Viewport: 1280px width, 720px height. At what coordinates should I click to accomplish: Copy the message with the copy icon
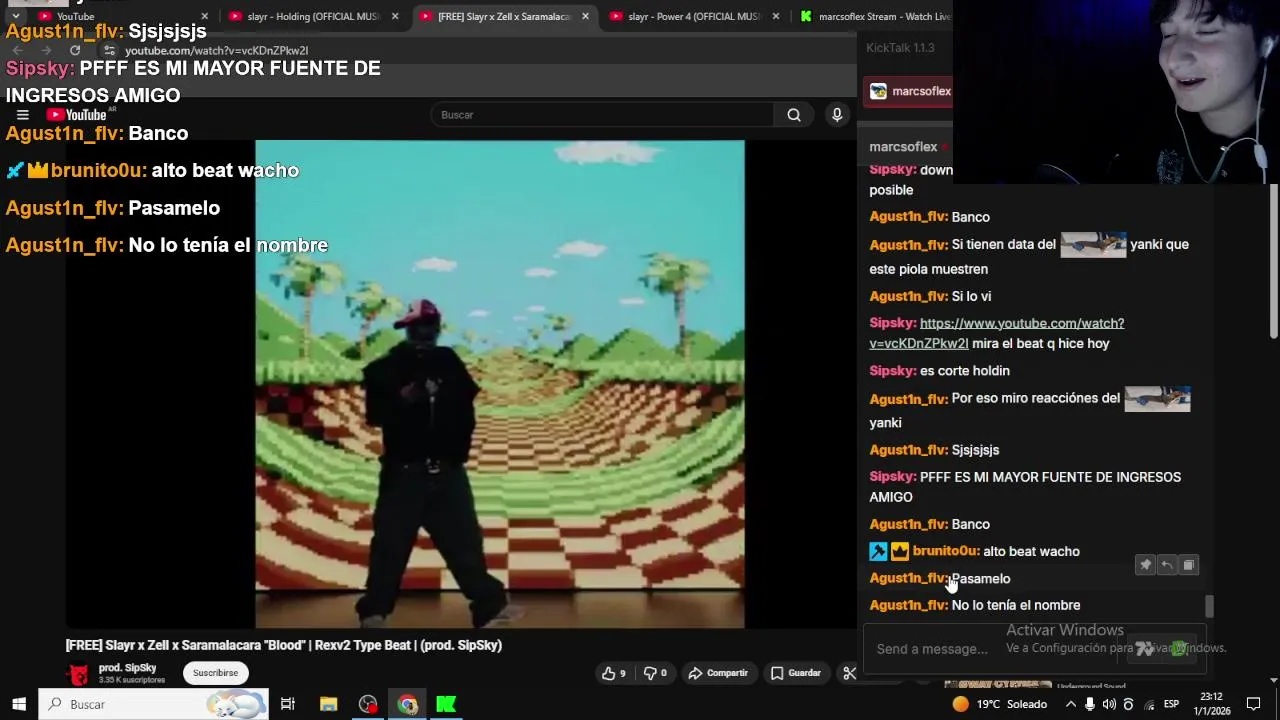click(x=1188, y=565)
